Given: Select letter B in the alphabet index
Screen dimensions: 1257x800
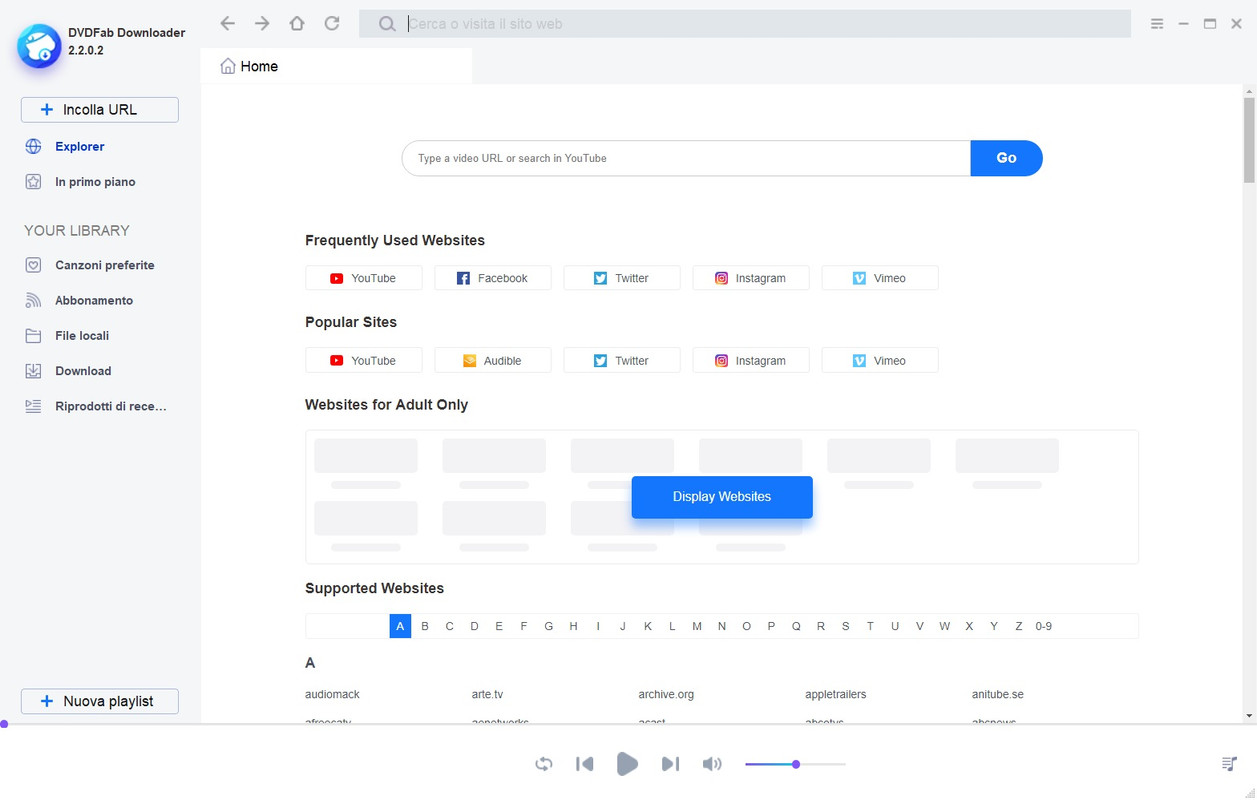Looking at the screenshot, I should [425, 626].
